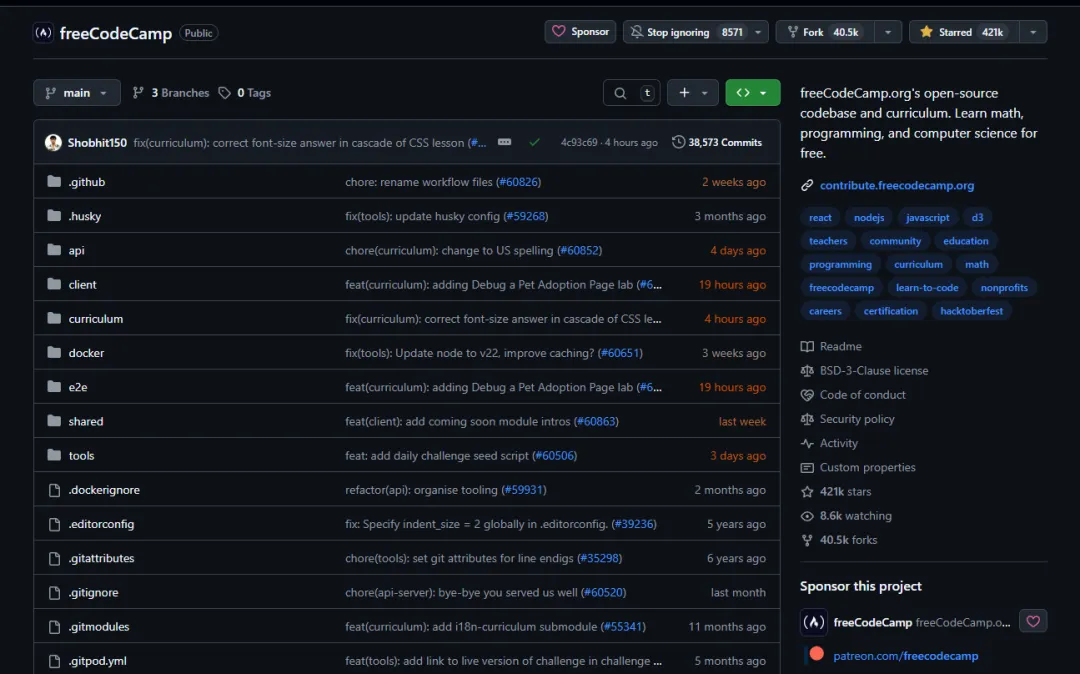Open pull request #39236 link

[634, 524]
